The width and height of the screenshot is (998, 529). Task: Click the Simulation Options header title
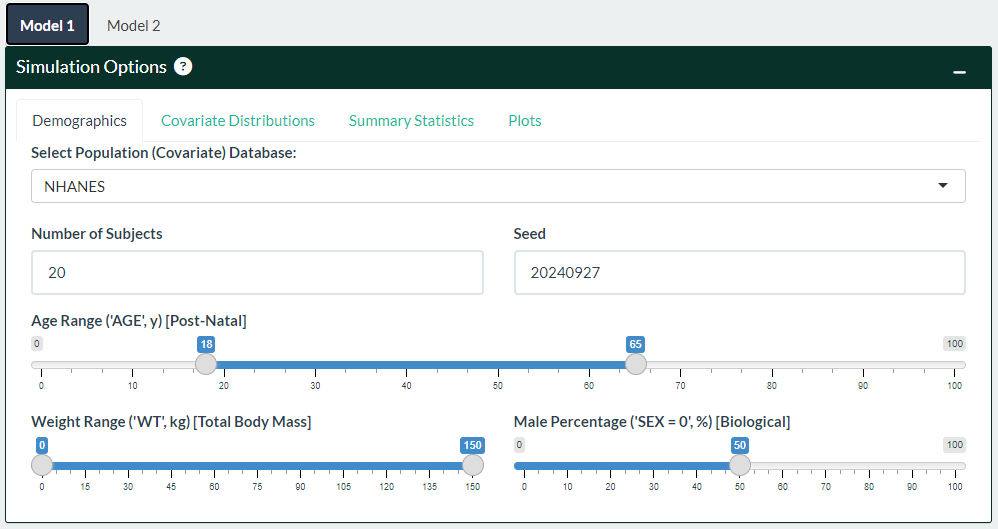[x=91, y=67]
